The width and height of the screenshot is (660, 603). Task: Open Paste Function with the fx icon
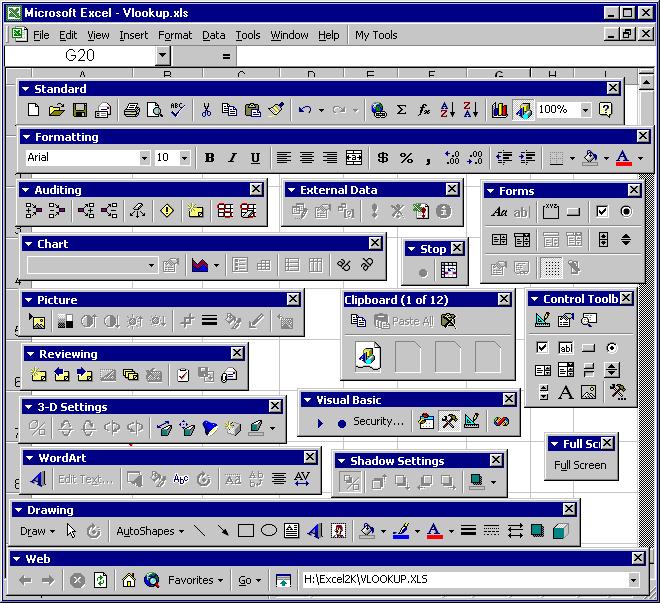coord(424,110)
